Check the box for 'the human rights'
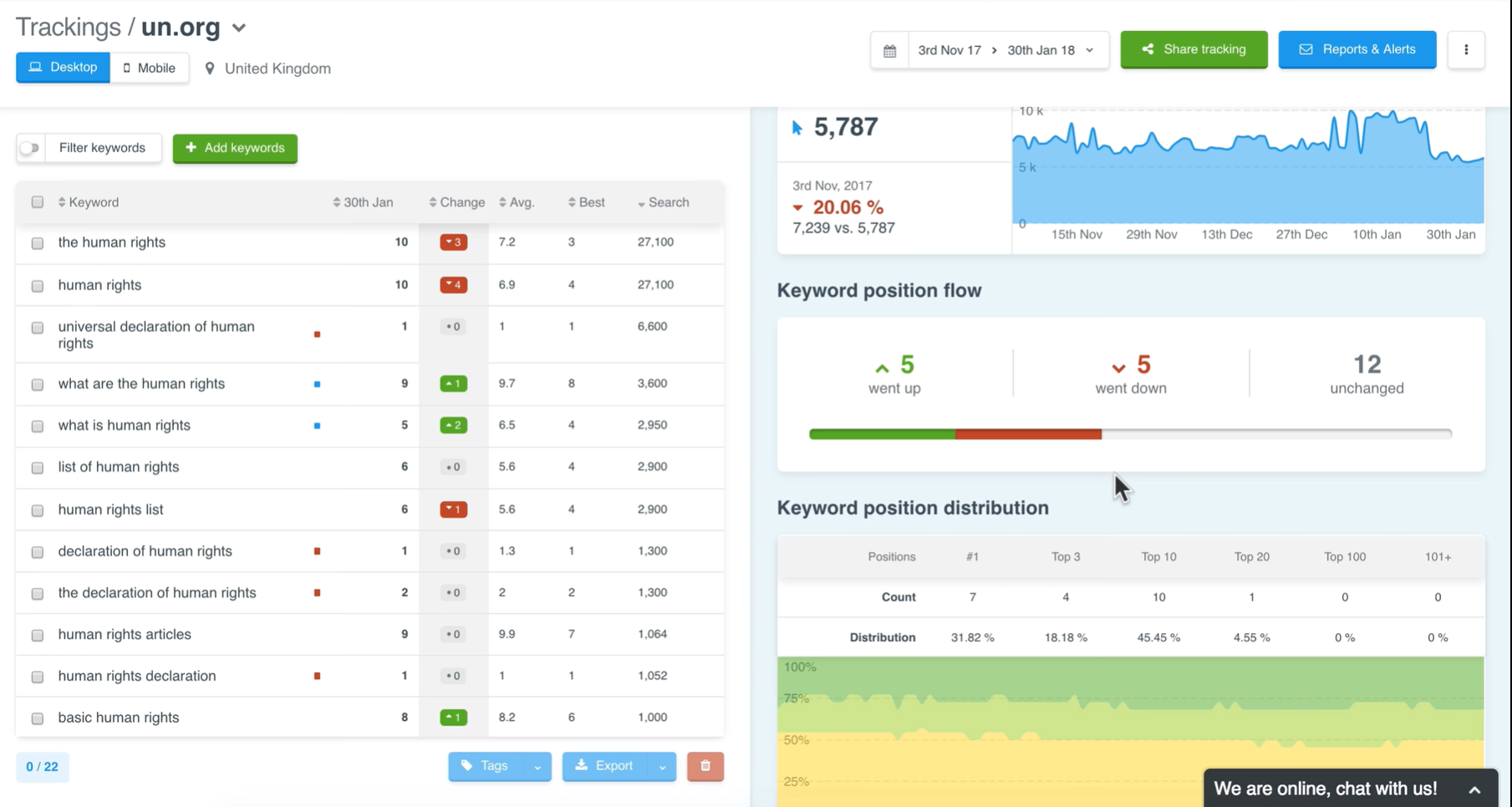The width and height of the screenshot is (1512, 807). (x=38, y=243)
